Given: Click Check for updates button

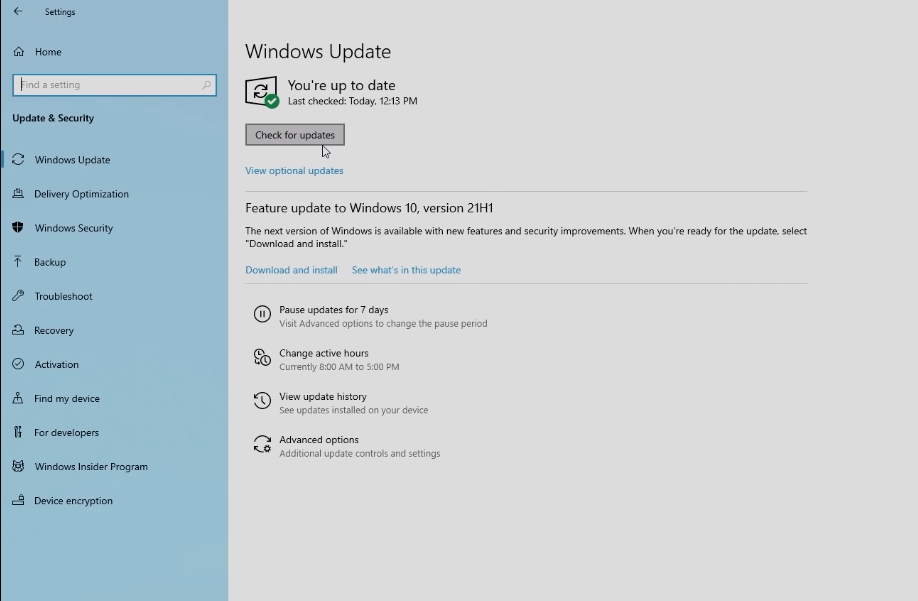Looking at the screenshot, I should tap(294, 135).
